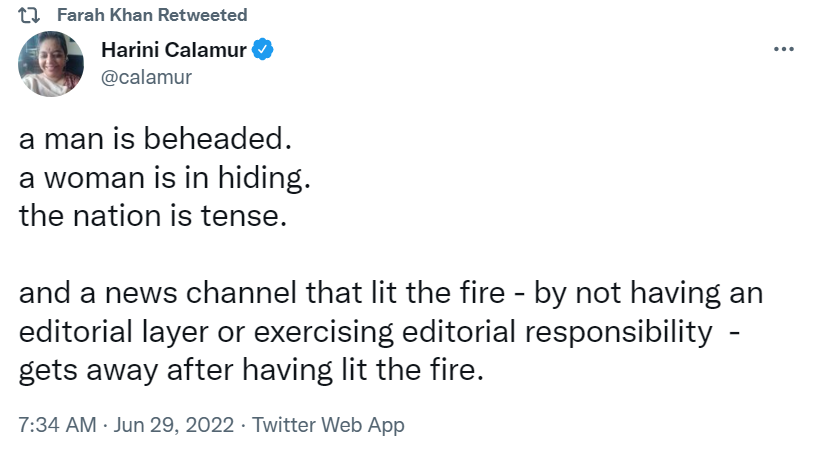
Task: Click the retweet arrows icon above tweet
Action: [x=30, y=16]
